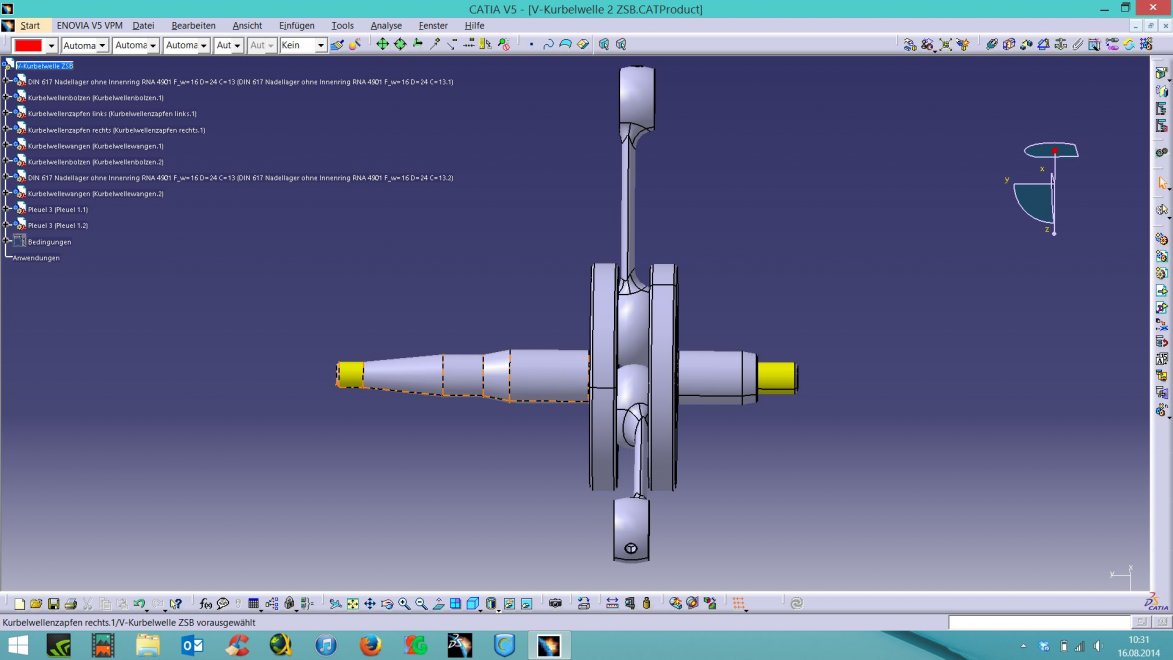Click the Undo arrow icon
The image size is (1173, 660).
coord(139,604)
